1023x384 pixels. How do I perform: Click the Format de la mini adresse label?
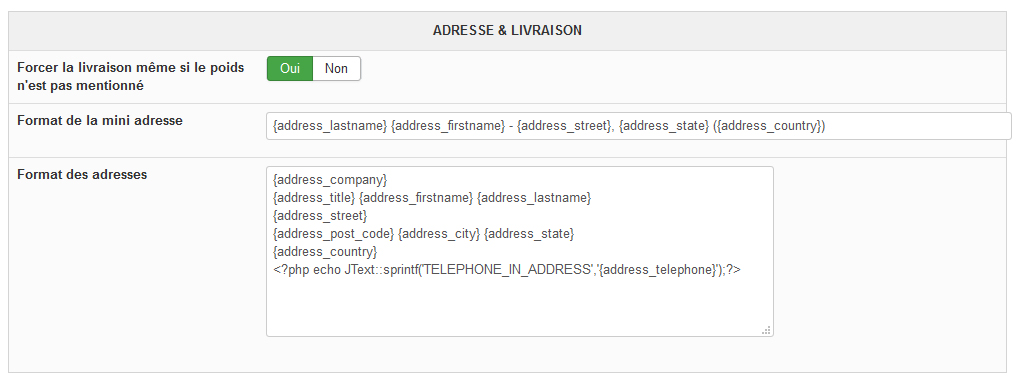(100, 121)
